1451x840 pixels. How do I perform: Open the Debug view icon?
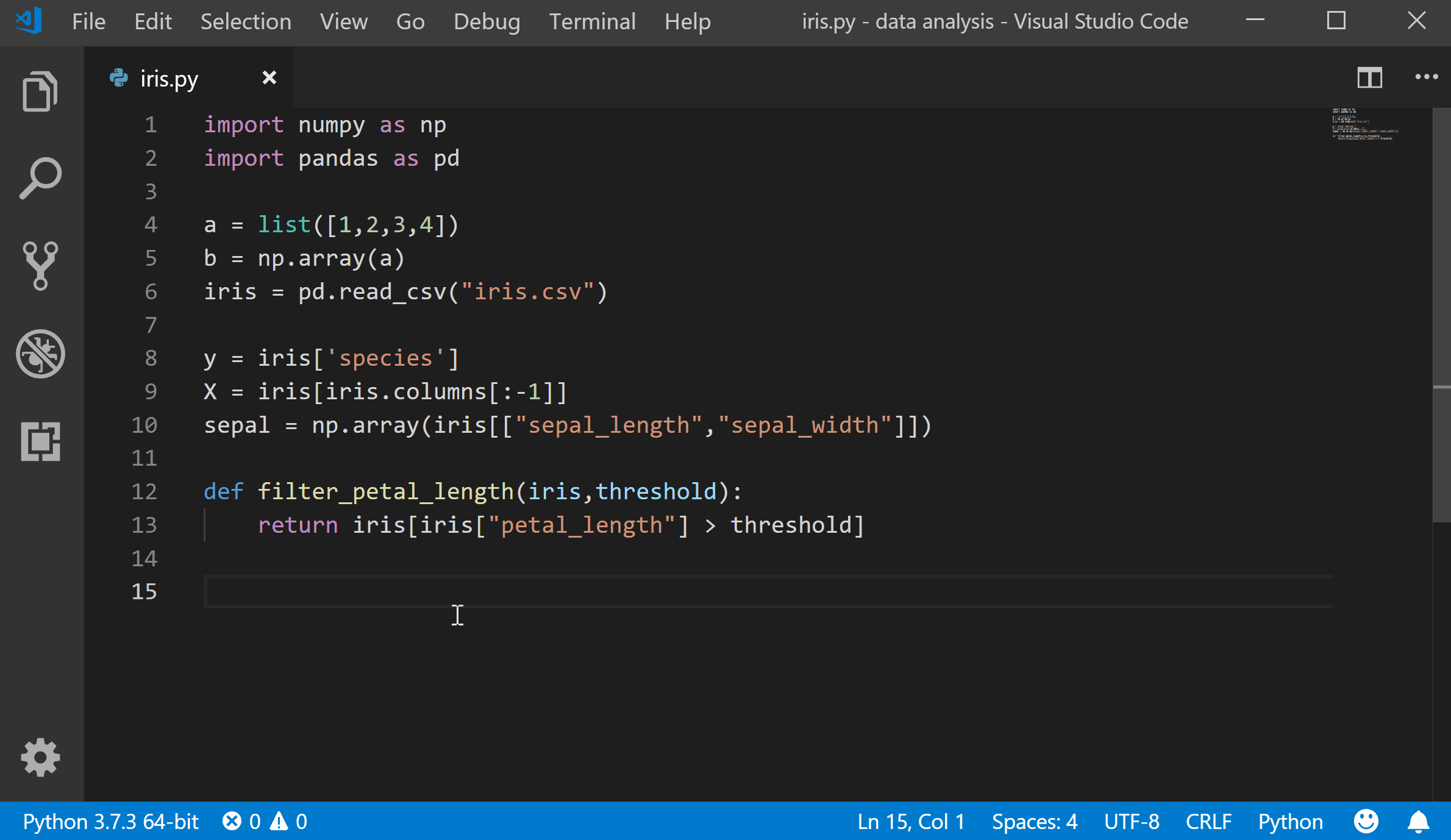click(x=40, y=354)
